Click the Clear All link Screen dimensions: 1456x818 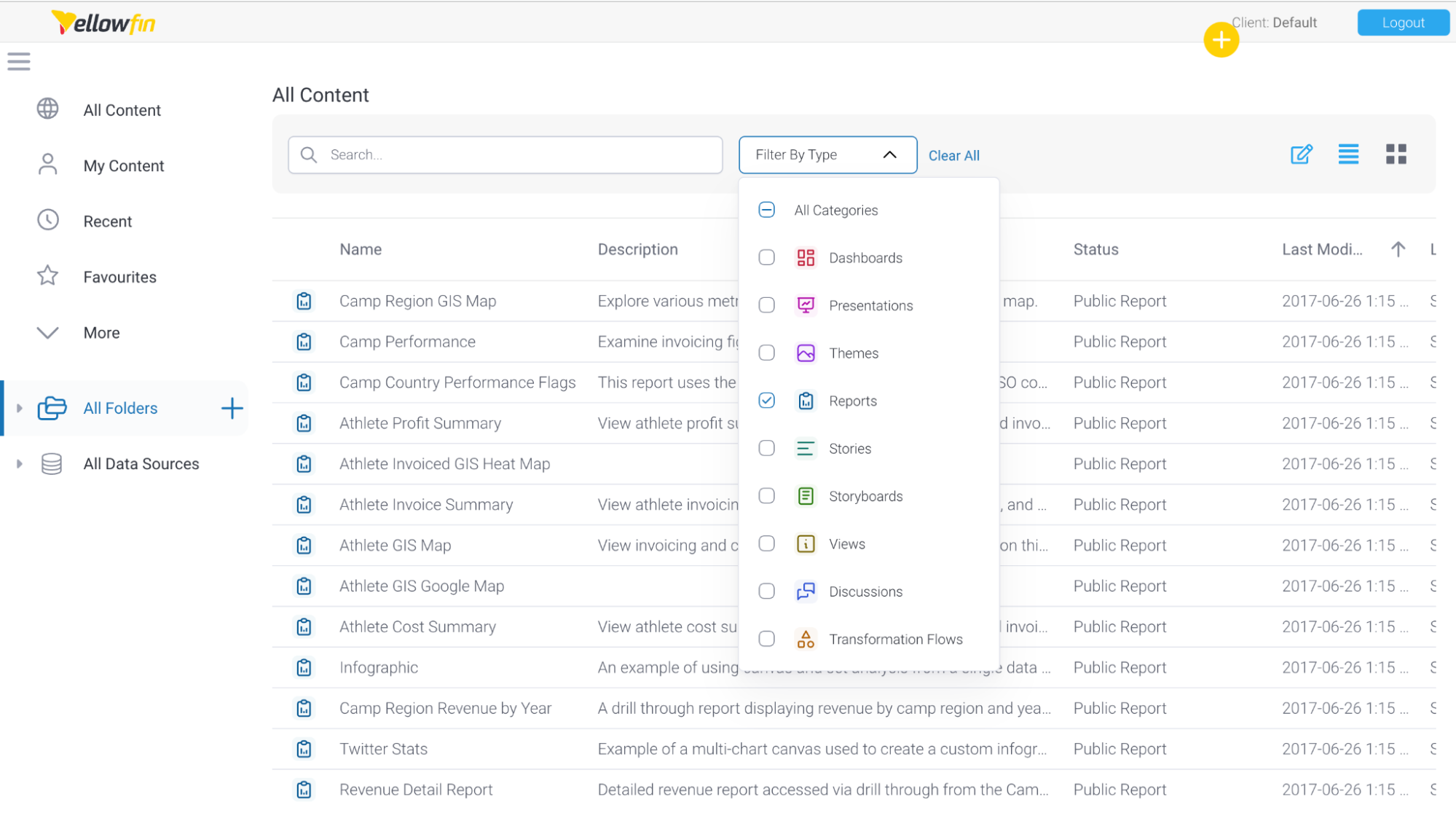click(x=953, y=155)
